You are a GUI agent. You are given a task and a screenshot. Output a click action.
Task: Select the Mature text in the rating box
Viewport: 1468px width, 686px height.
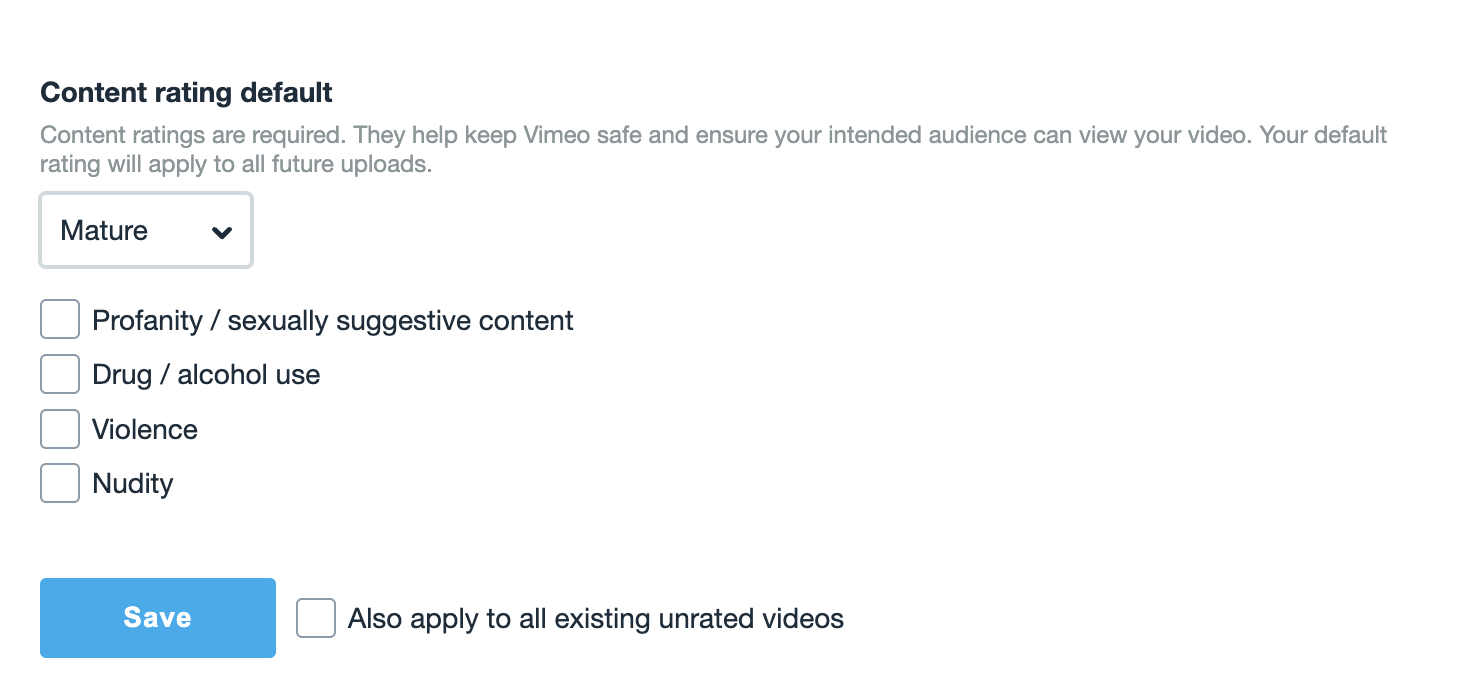tap(104, 231)
